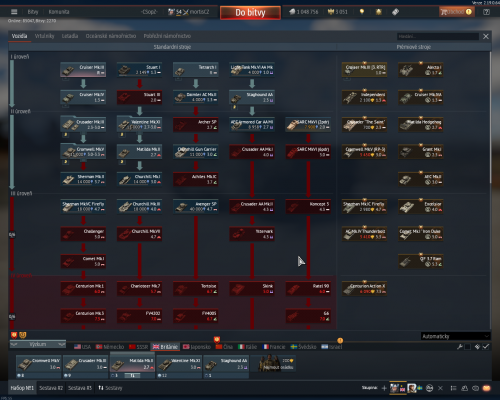Screen dimensions: 500x400
Task: Select the Tortoise vehicle card
Action: [196, 288]
